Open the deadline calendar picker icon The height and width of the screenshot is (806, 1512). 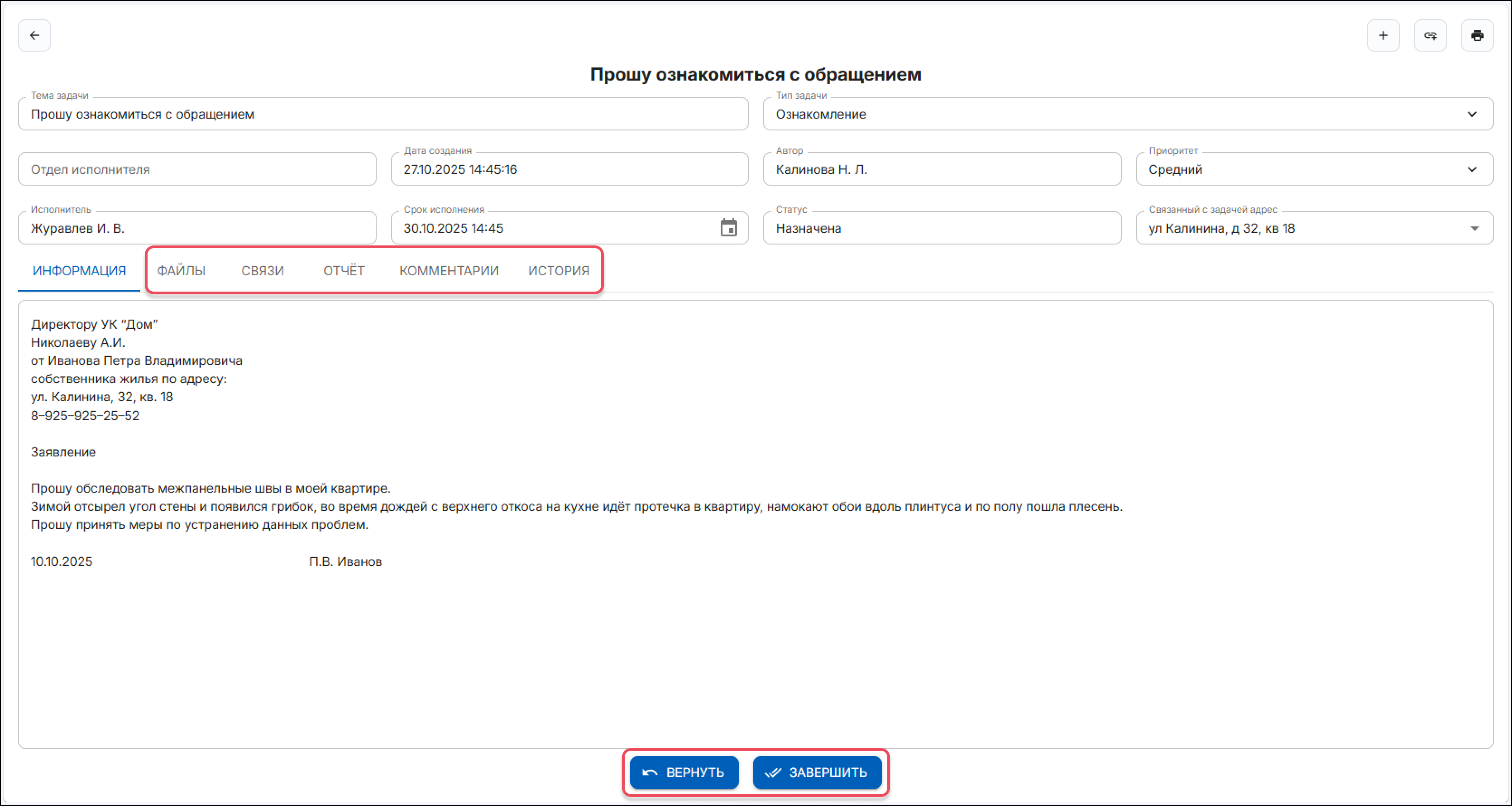coord(728,228)
